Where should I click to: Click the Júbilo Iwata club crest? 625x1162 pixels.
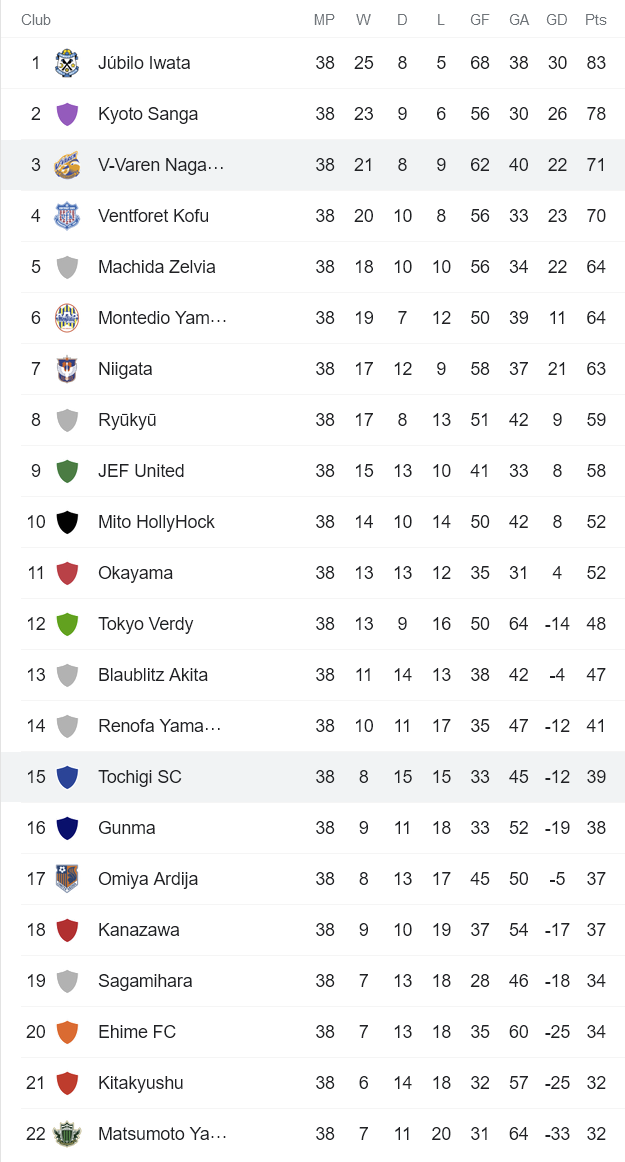(x=67, y=63)
